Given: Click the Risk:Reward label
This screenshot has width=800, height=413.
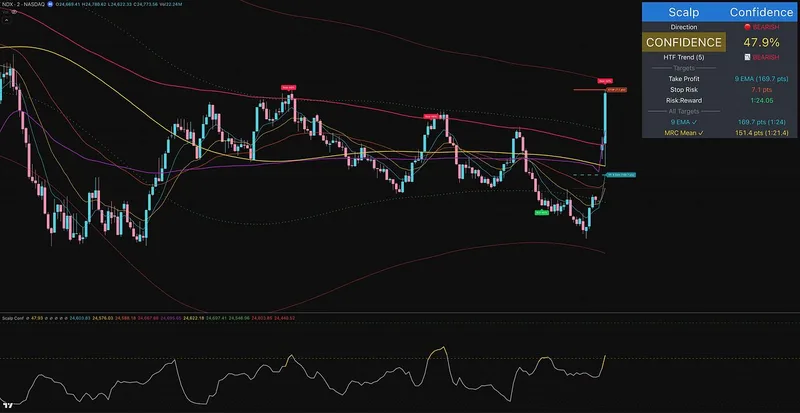Looking at the screenshot, I should [684, 101].
